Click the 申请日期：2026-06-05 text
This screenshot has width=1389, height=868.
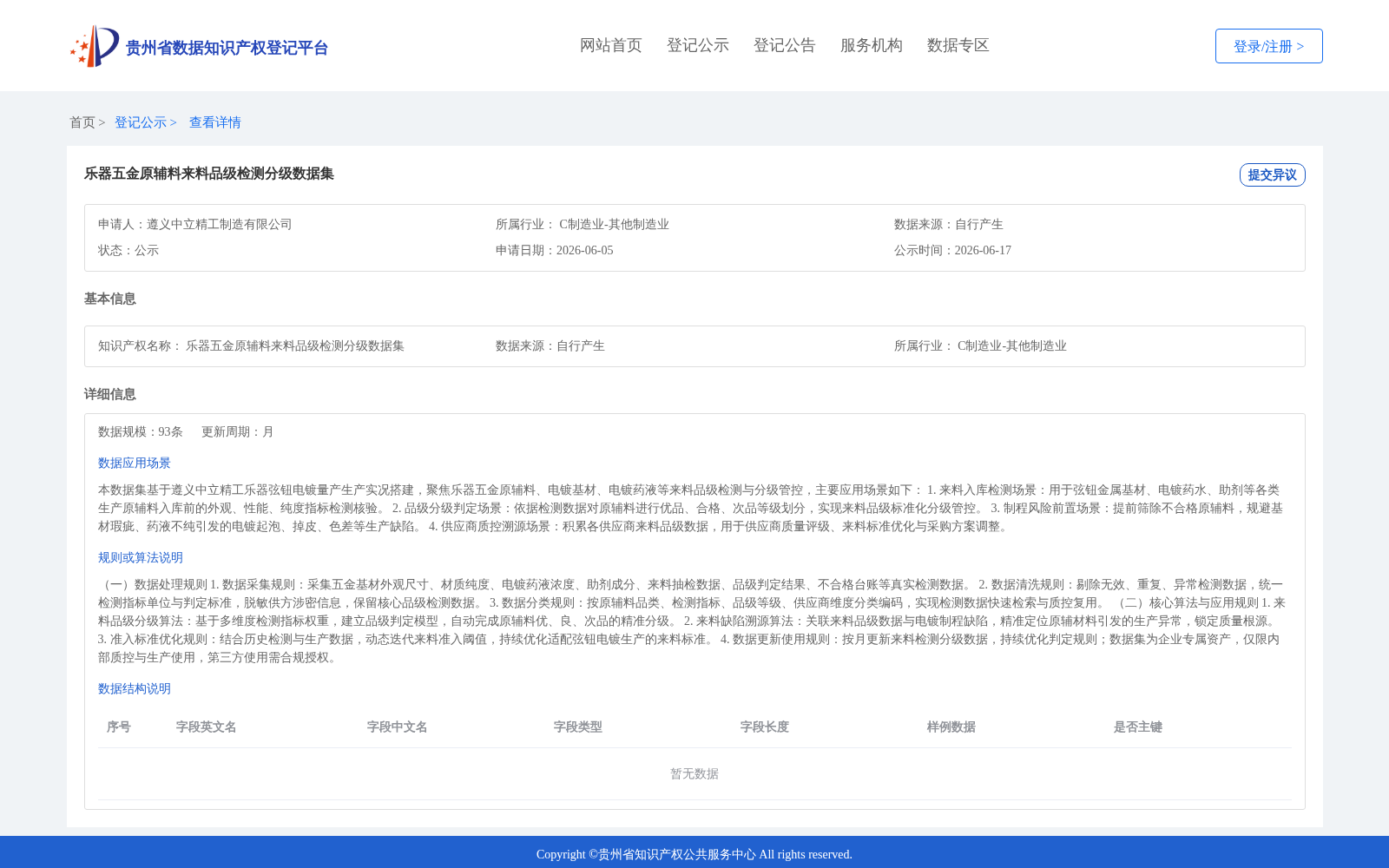point(555,250)
